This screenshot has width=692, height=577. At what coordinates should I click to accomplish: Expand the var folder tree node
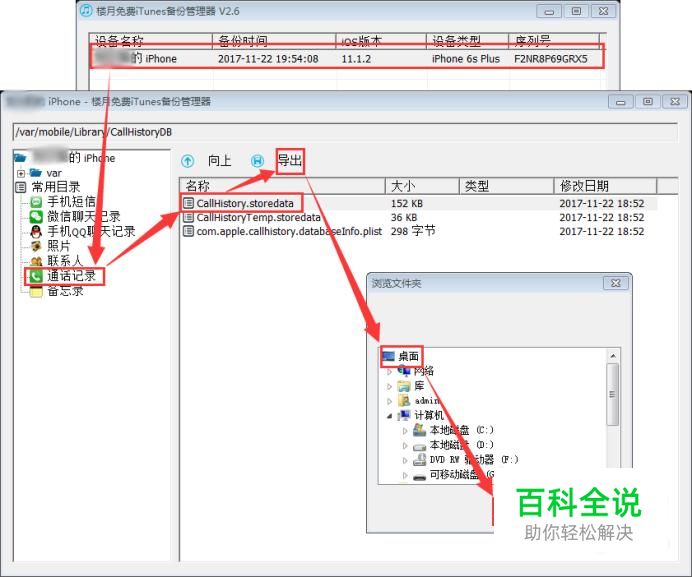point(20,173)
